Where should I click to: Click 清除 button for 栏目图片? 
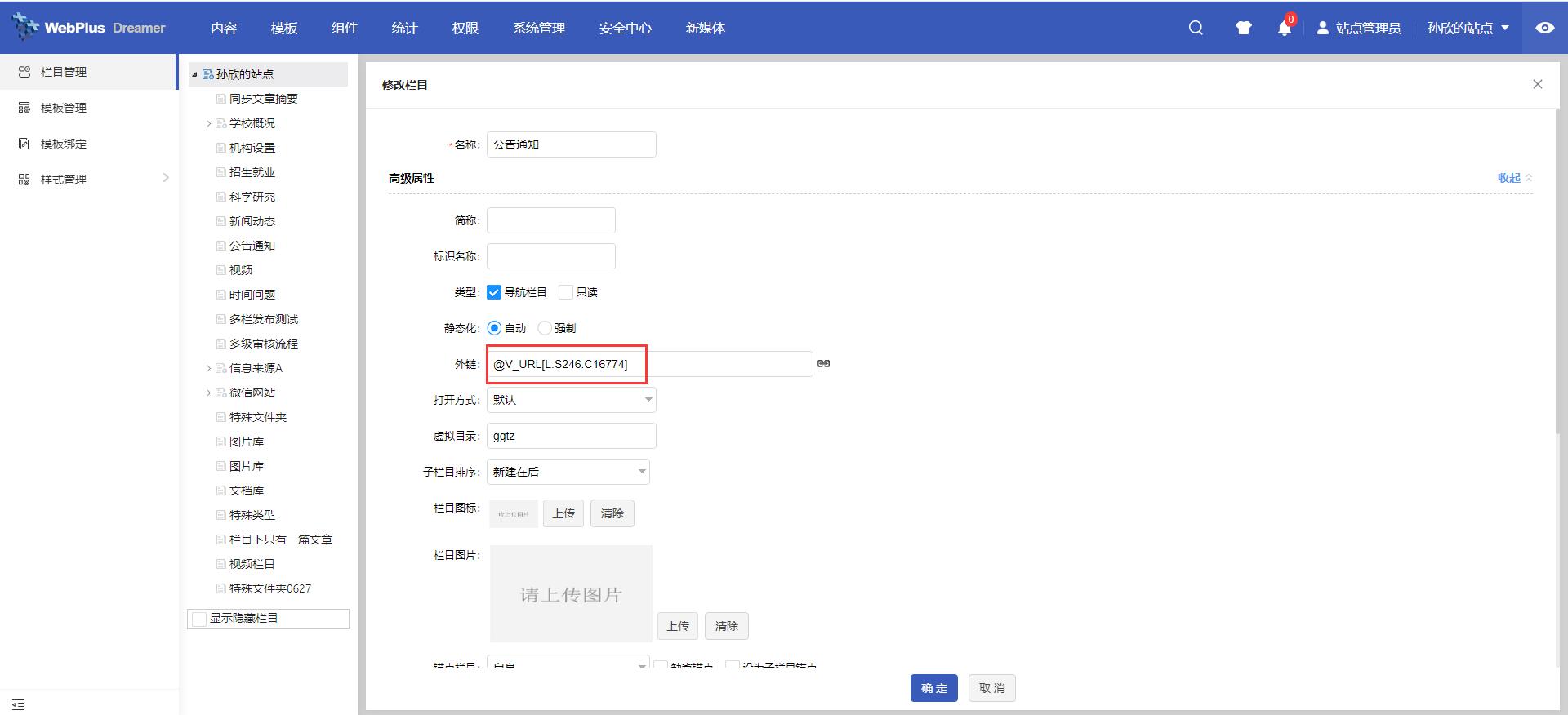(727, 626)
